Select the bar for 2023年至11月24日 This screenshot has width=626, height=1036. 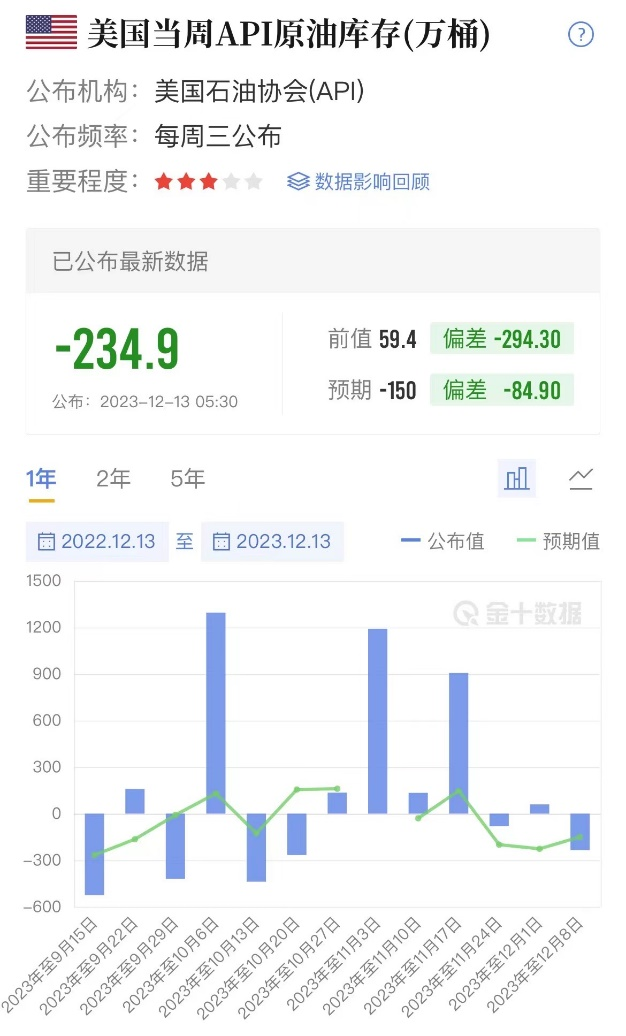click(499, 820)
